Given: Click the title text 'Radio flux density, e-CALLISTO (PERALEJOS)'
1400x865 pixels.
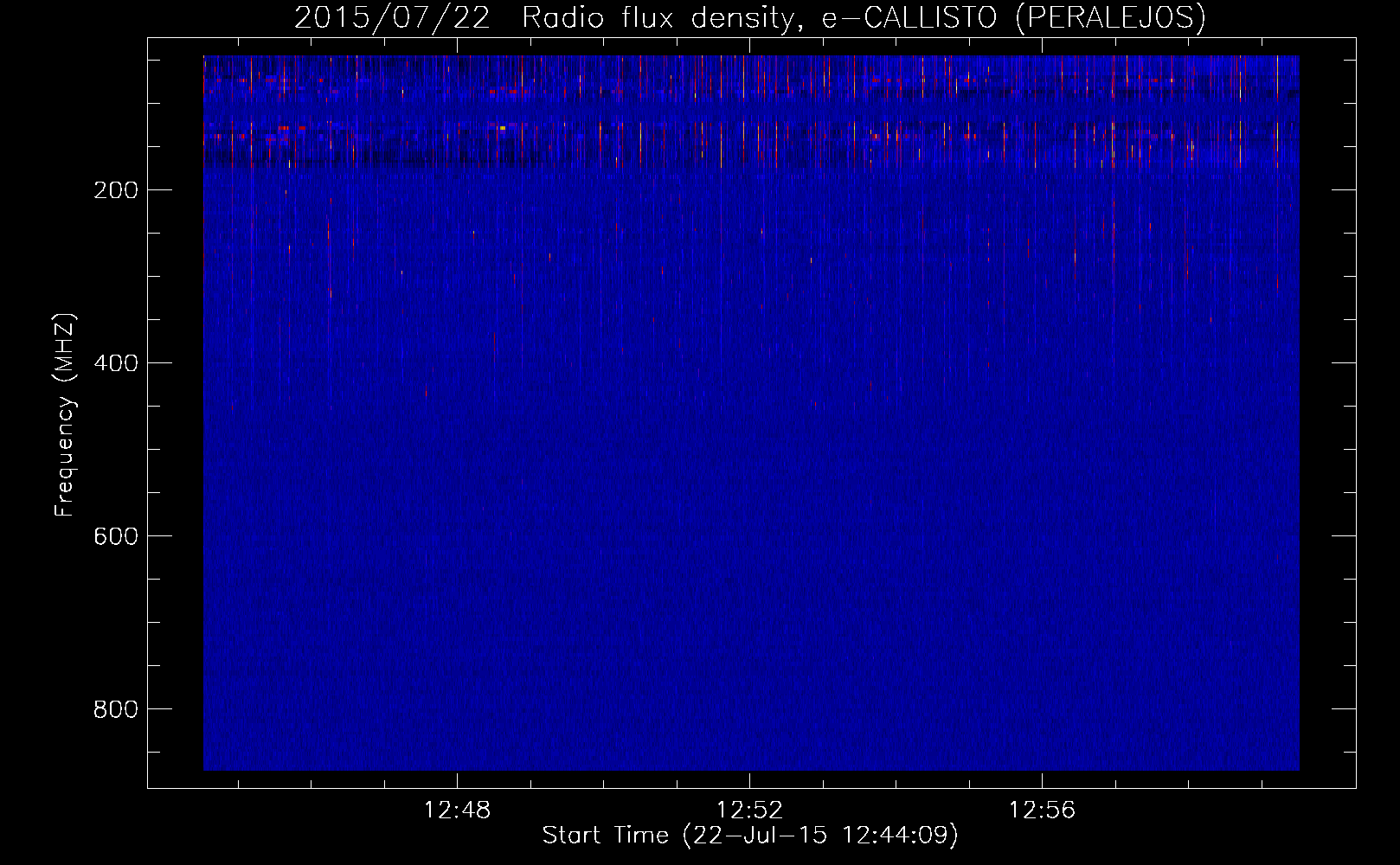Looking at the screenshot, I should (x=864, y=17).
